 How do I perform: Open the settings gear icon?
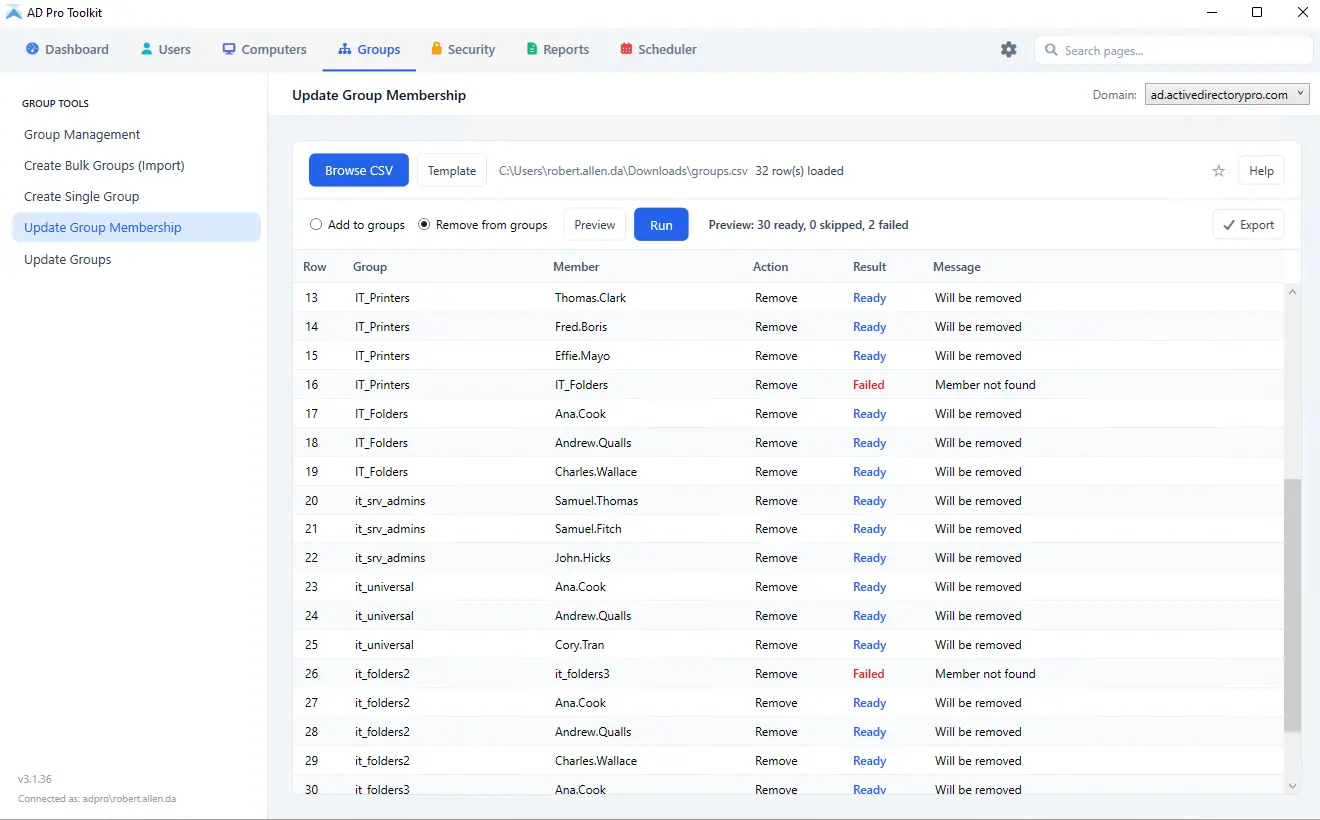pos(1008,49)
